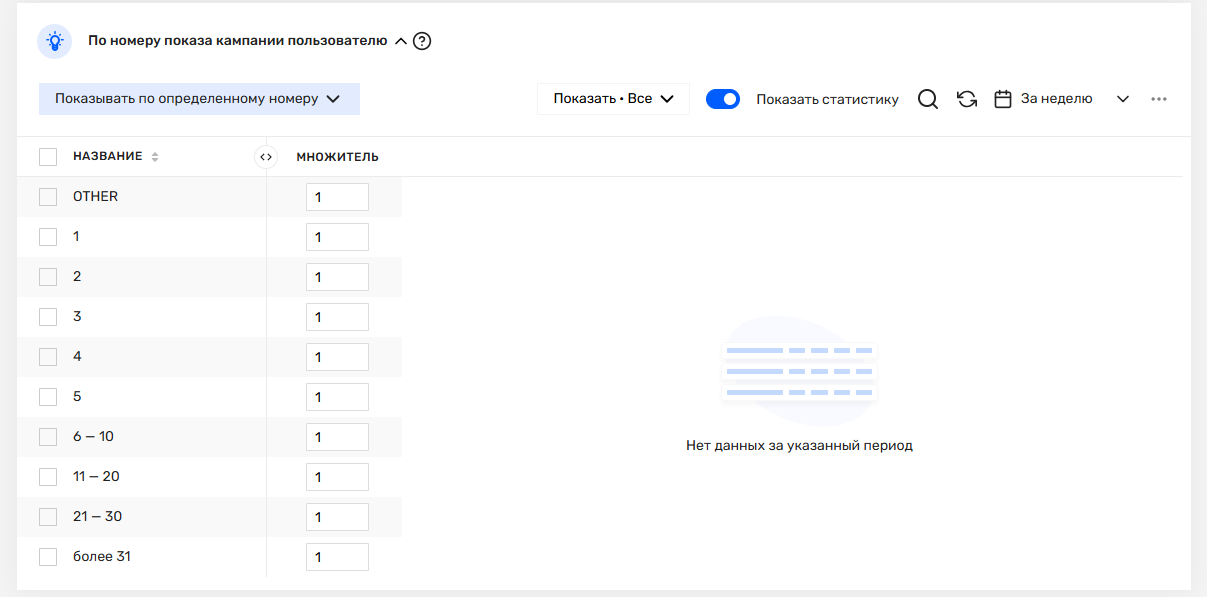Image resolution: width=1207 pixels, height=597 pixels.
Task: Toggle the Показать статистику switch
Action: click(x=723, y=99)
